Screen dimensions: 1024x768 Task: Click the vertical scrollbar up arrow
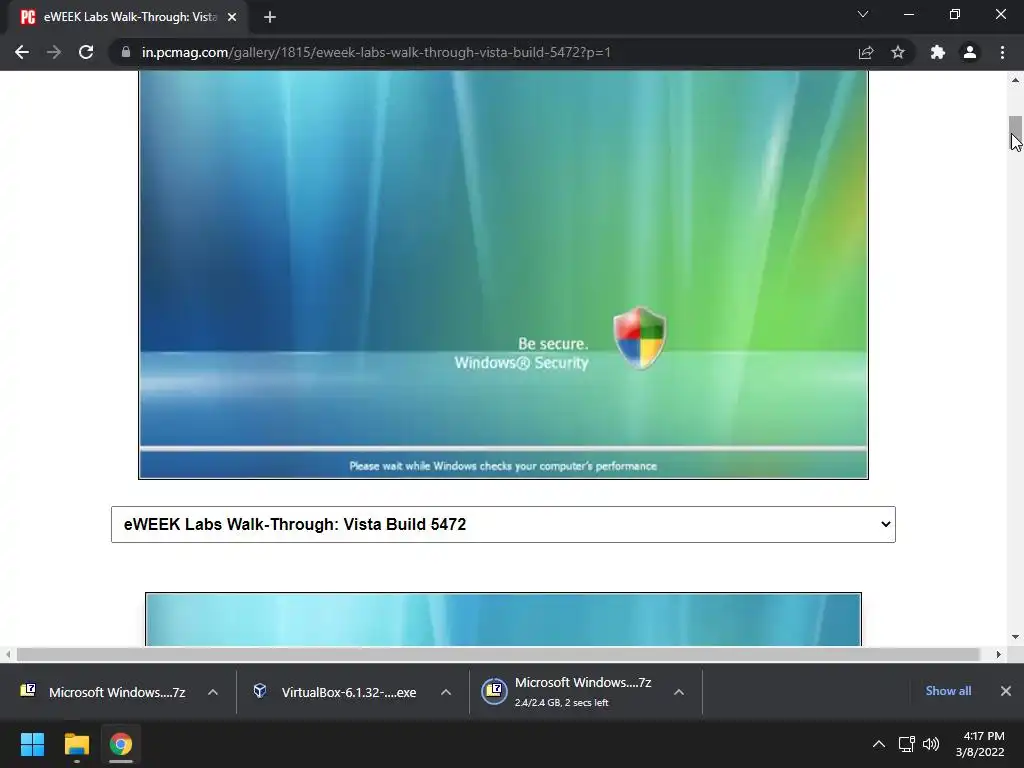[1015, 80]
